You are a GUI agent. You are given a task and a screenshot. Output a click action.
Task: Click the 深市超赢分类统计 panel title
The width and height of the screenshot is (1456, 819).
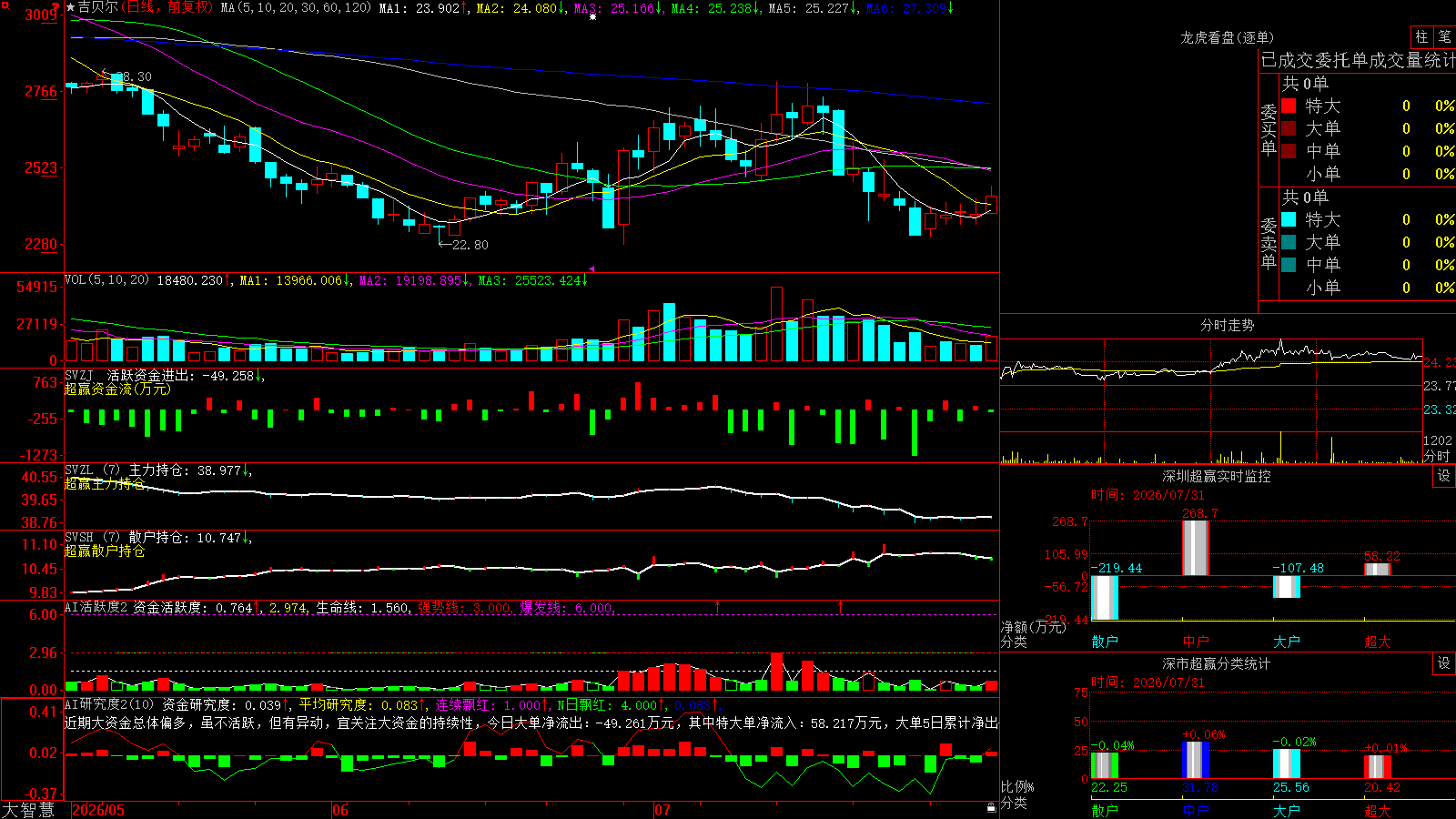[x=1216, y=663]
